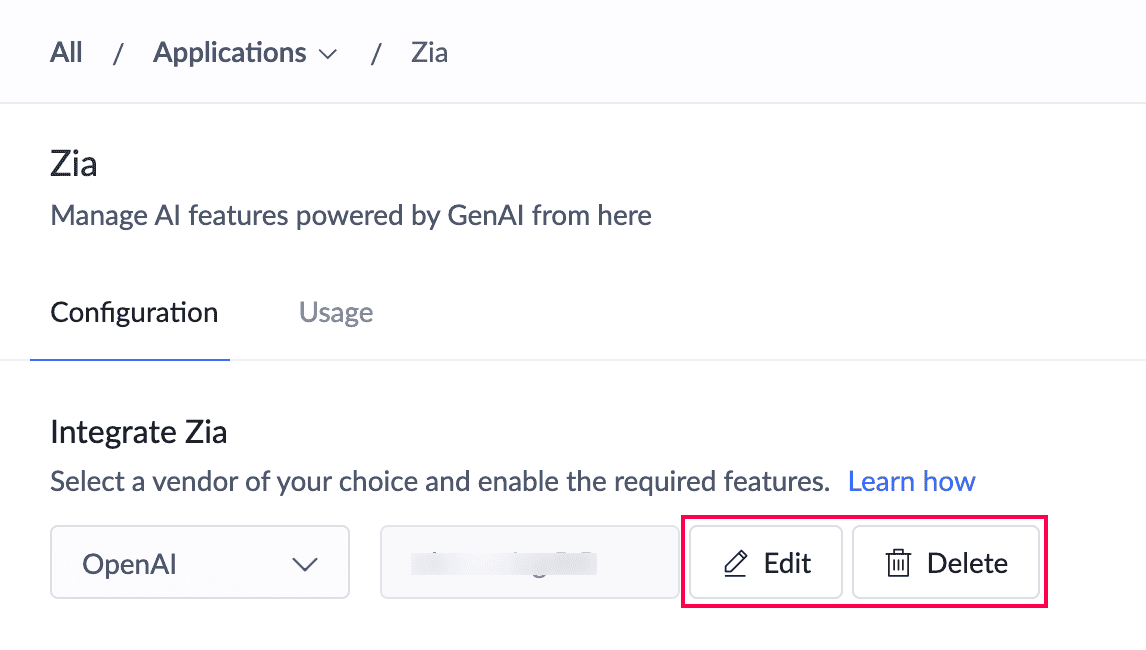The width and height of the screenshot is (1146, 650).
Task: Switch to the Usage tab
Action: (x=336, y=313)
